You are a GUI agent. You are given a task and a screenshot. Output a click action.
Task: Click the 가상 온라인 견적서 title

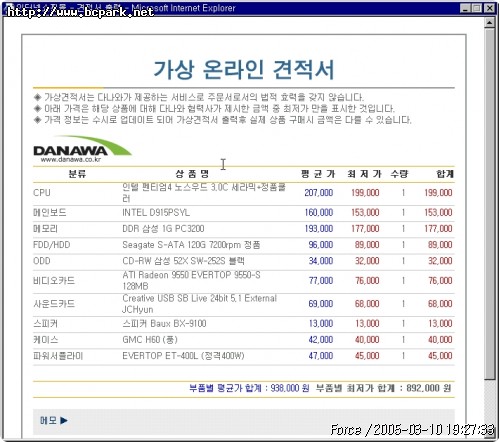click(244, 70)
